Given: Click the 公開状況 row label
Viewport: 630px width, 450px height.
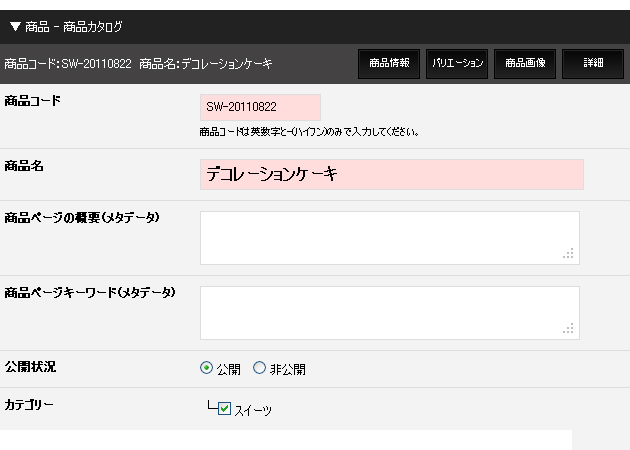Looking at the screenshot, I should (x=31, y=367).
